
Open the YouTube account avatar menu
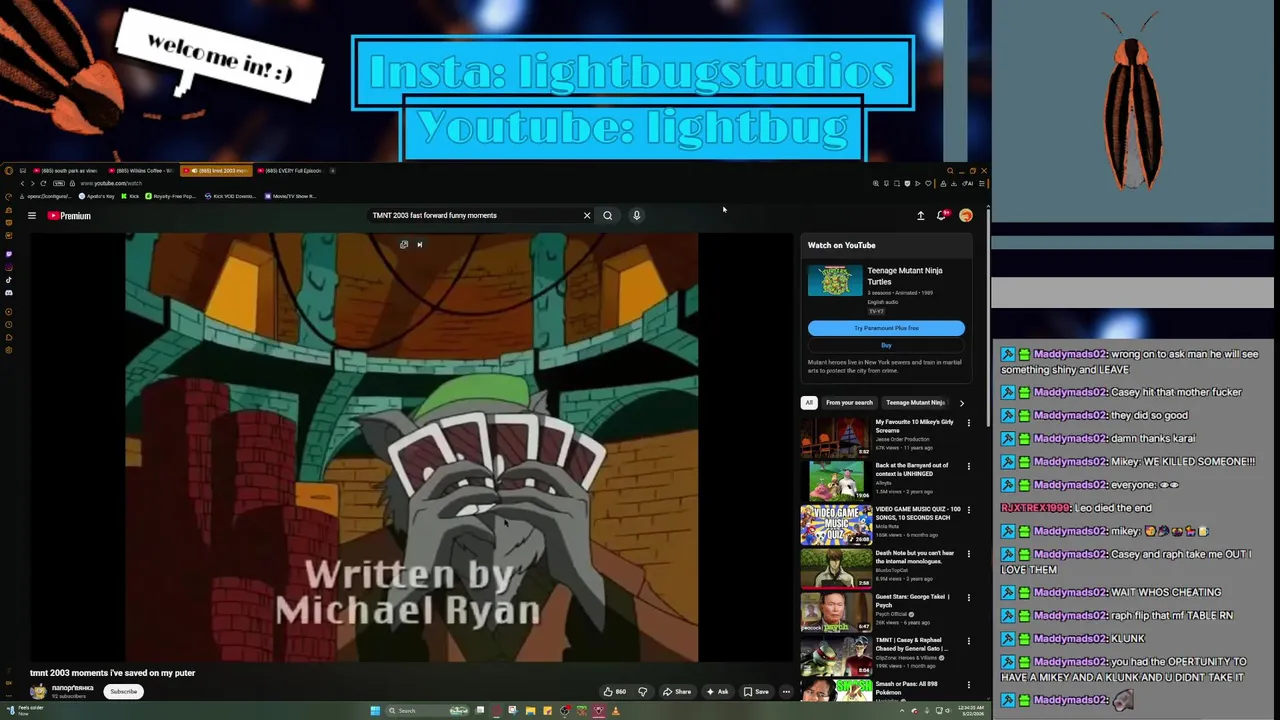pyautogui.click(x=966, y=215)
